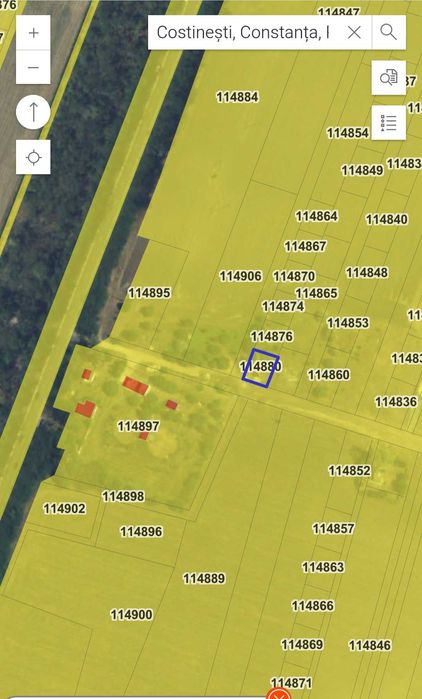Locate my position with crosshair button
The width and height of the screenshot is (422, 699).
click(x=33, y=157)
